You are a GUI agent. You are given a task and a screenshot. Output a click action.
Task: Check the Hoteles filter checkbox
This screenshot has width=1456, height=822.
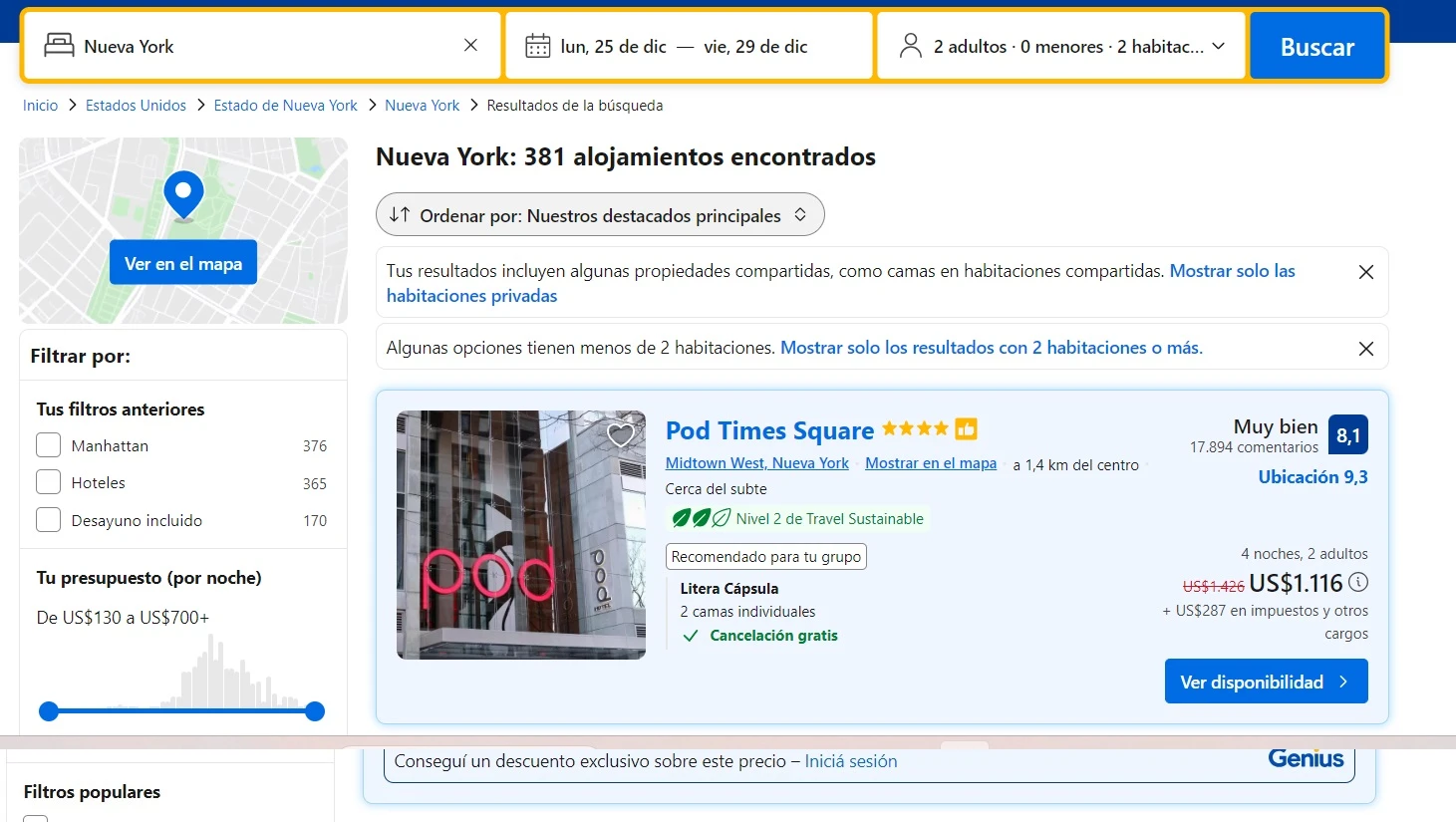tap(49, 482)
